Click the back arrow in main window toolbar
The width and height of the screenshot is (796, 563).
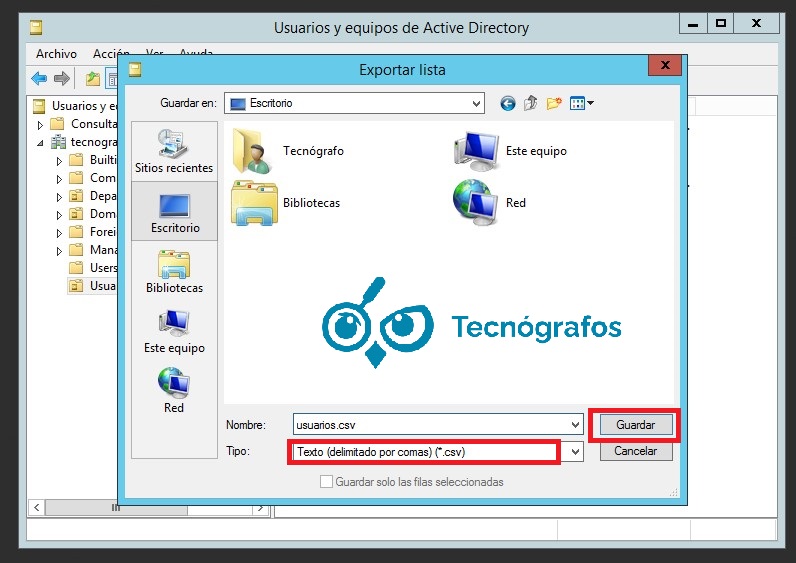coord(39,78)
